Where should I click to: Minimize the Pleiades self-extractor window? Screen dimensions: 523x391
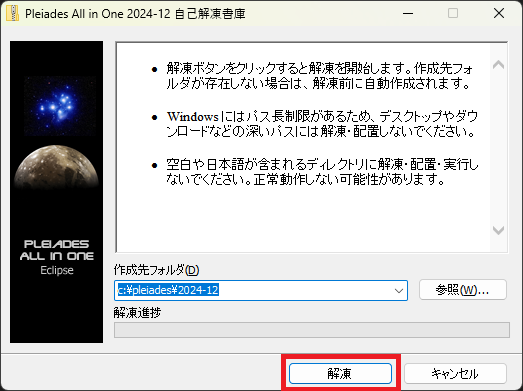pos(408,13)
